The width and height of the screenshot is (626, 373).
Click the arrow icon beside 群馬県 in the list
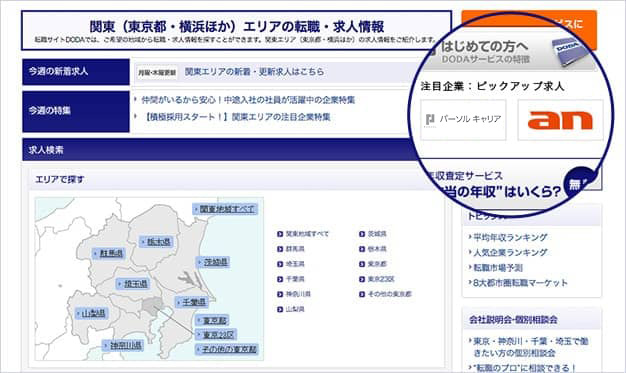[x=280, y=249]
